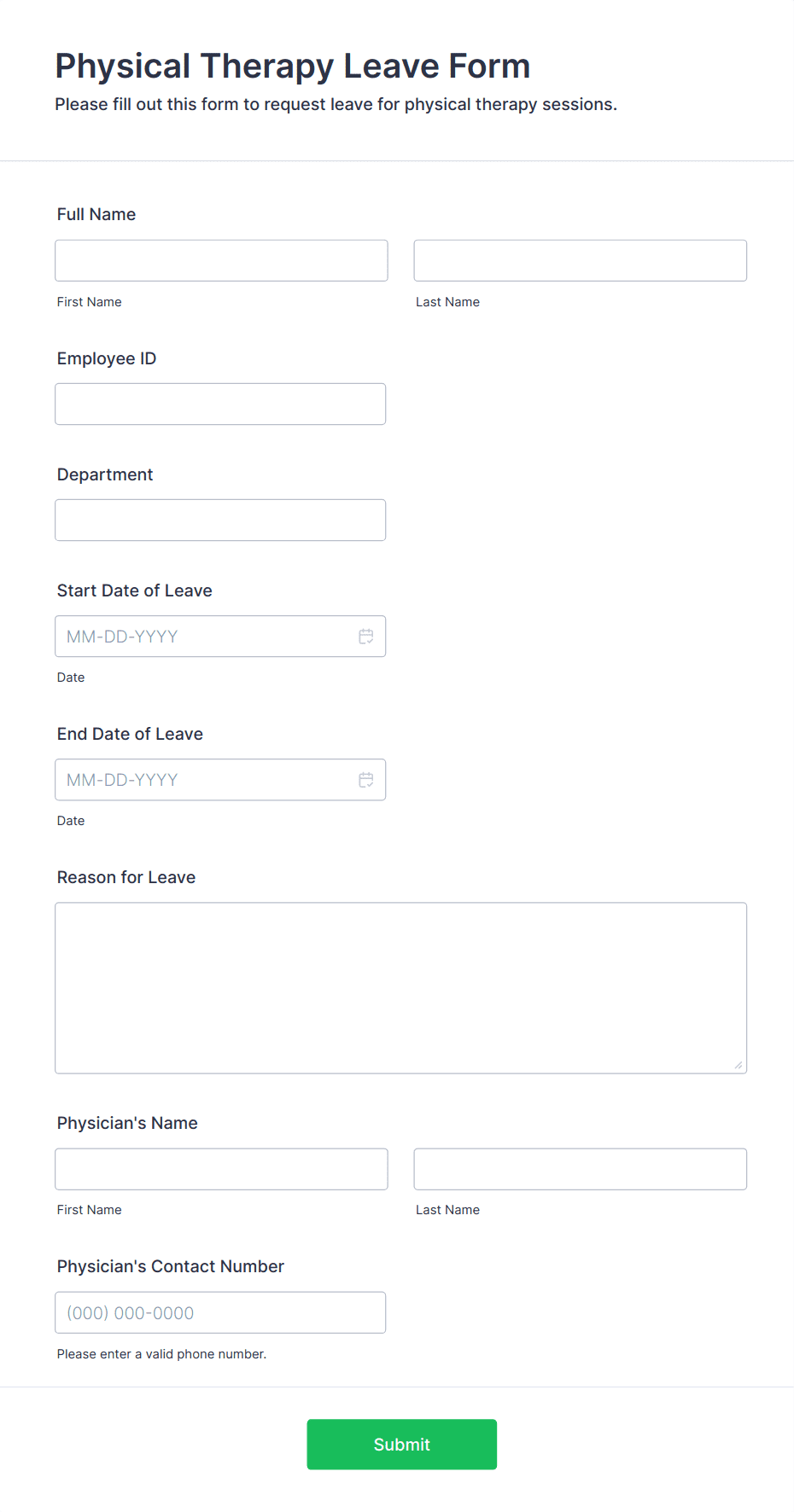
Task: Open the End Date calendar picker icon
Action: pos(366,779)
